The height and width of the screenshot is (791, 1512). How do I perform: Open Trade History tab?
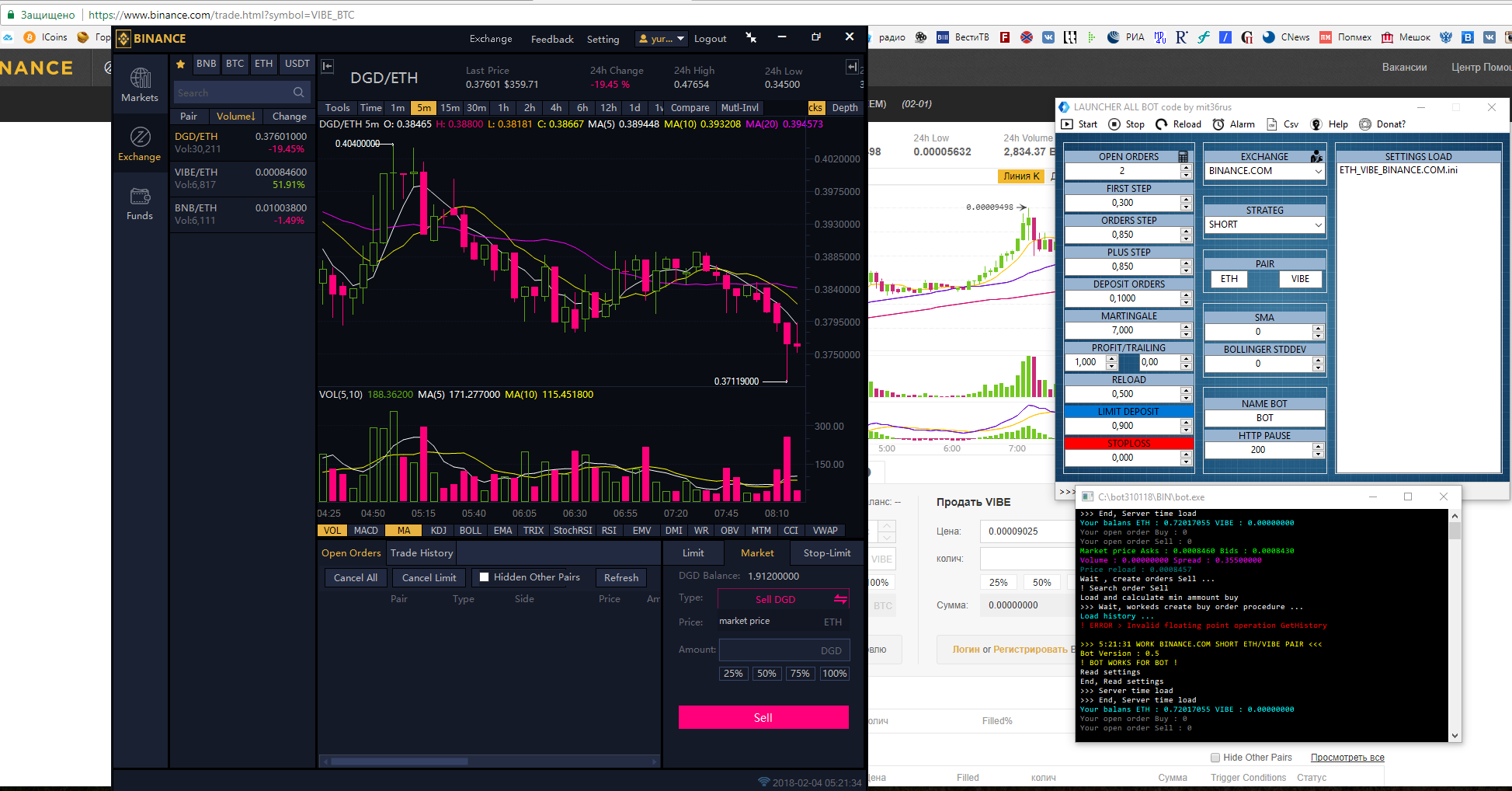coord(422,553)
